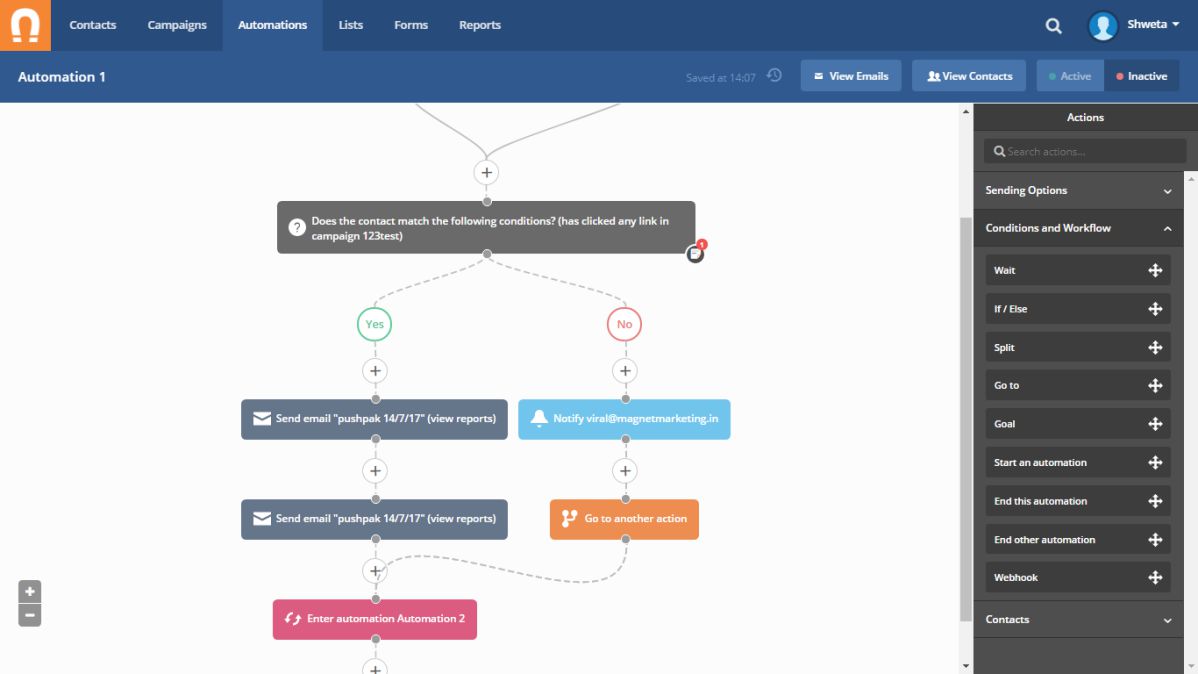Collapse Conditions and Workflow section
Image resolution: width=1198 pixels, height=674 pixels.
(1077, 228)
